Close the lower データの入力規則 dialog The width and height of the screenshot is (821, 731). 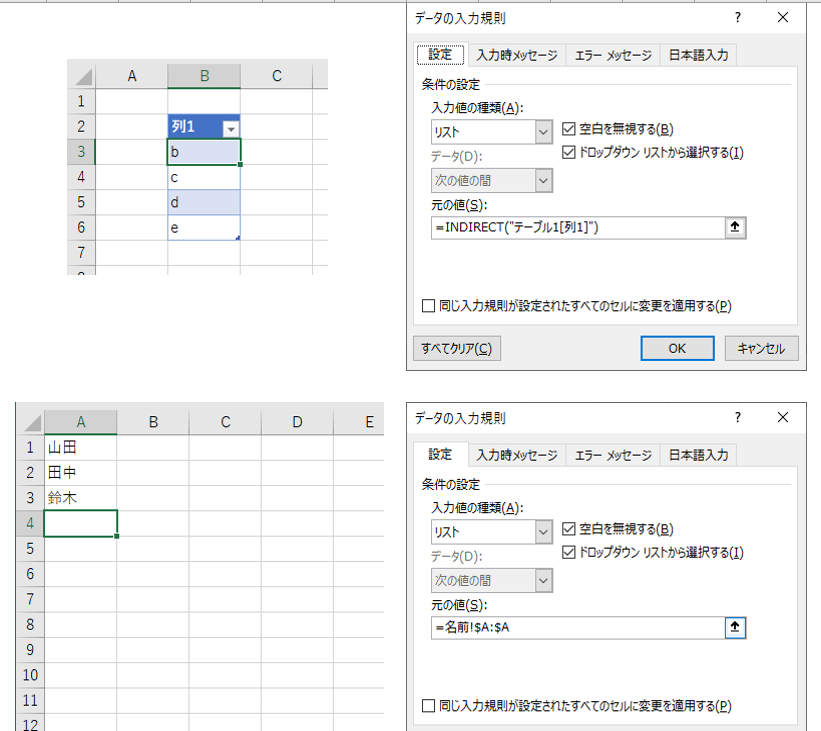pos(783,417)
